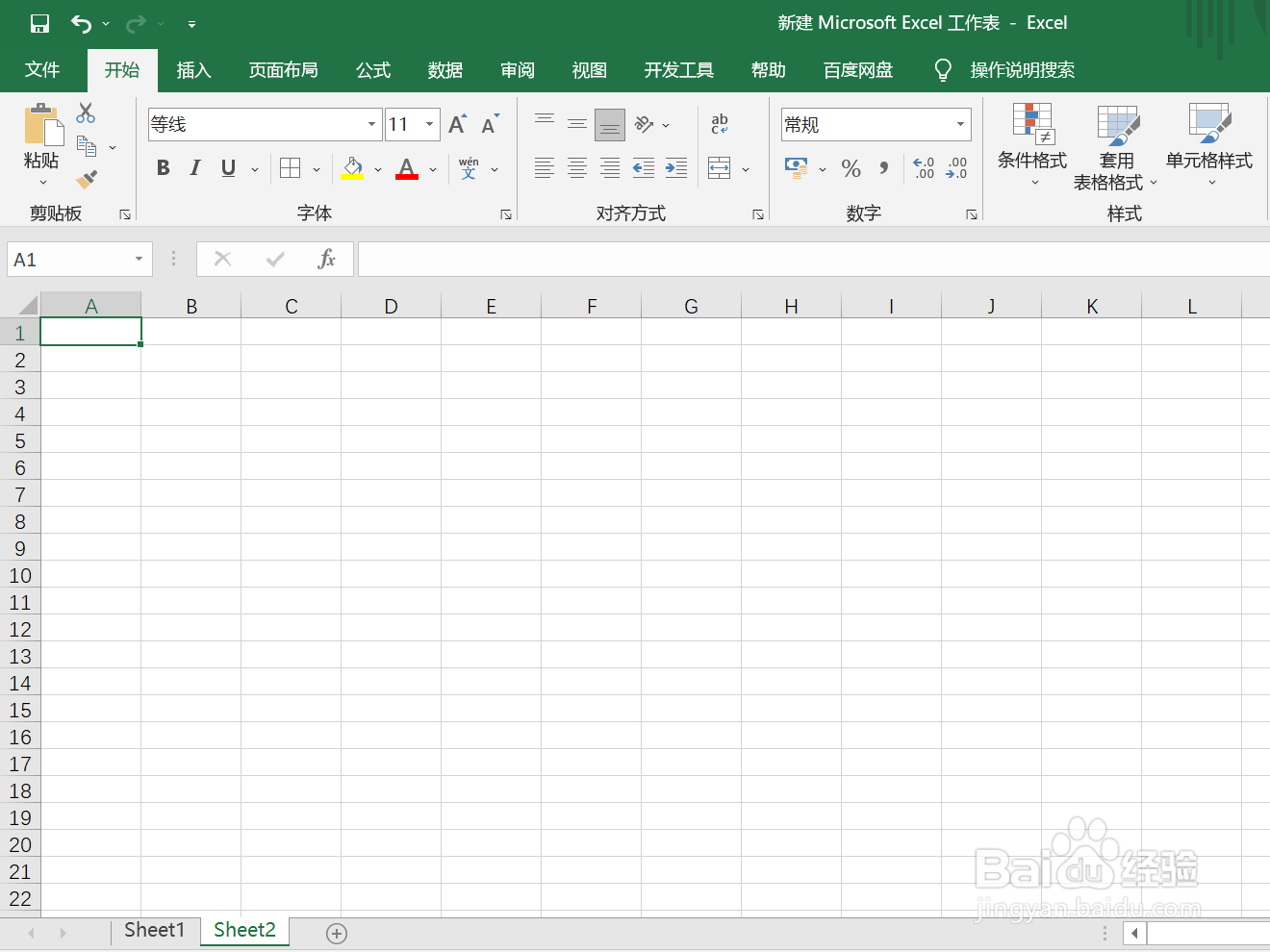This screenshot has height=952, width=1270.
Task: Toggle Italic formatting
Action: pos(195,168)
